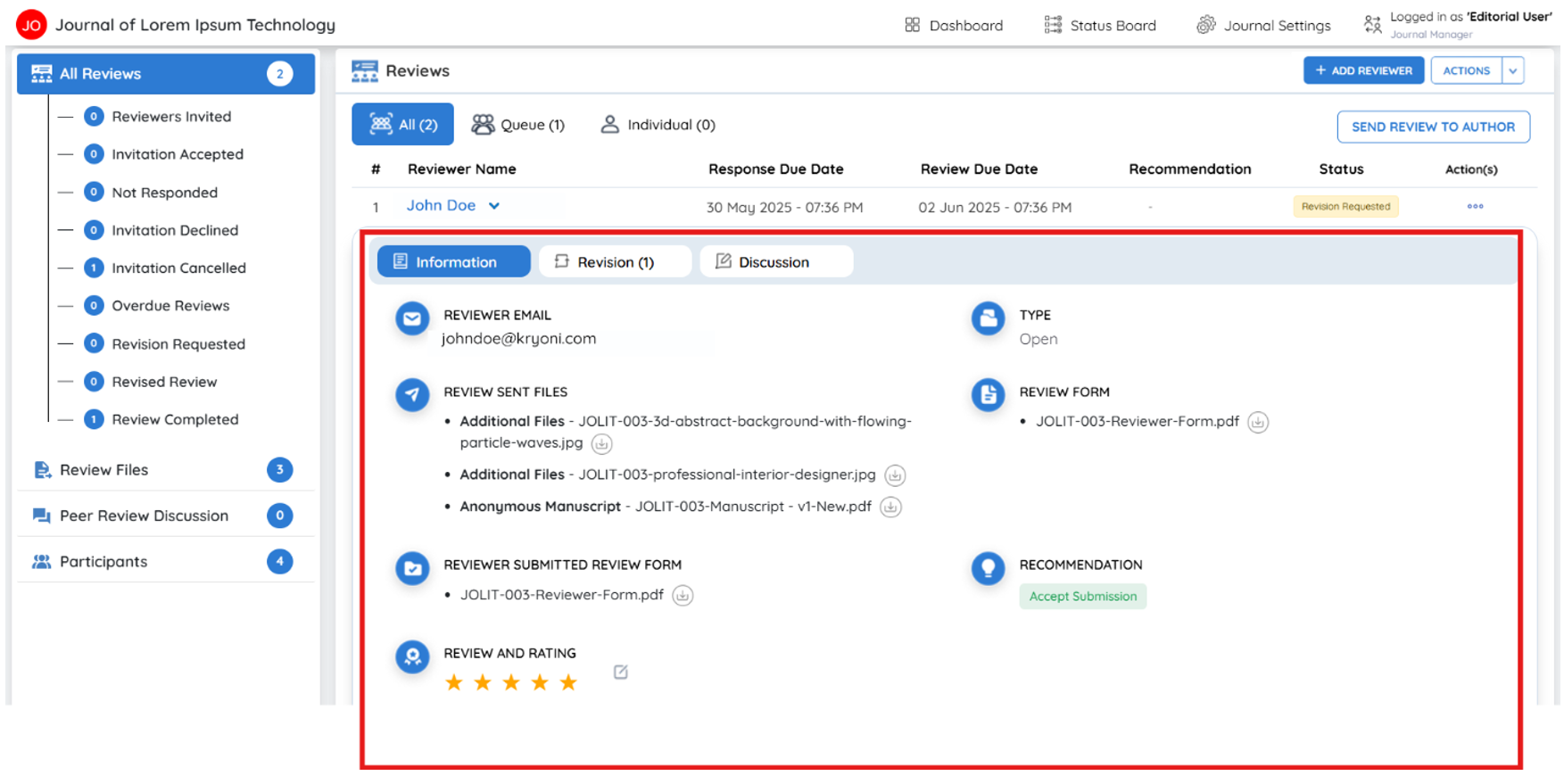
Task: Click the Type folder icon
Action: (x=988, y=318)
